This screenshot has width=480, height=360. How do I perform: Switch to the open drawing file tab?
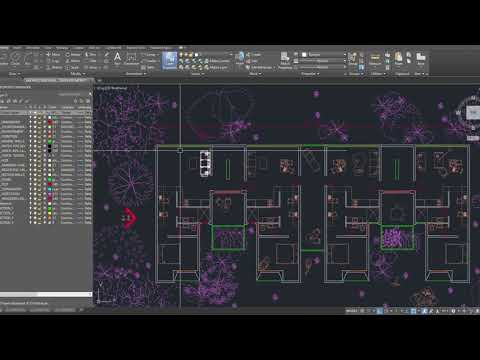tap(57, 80)
